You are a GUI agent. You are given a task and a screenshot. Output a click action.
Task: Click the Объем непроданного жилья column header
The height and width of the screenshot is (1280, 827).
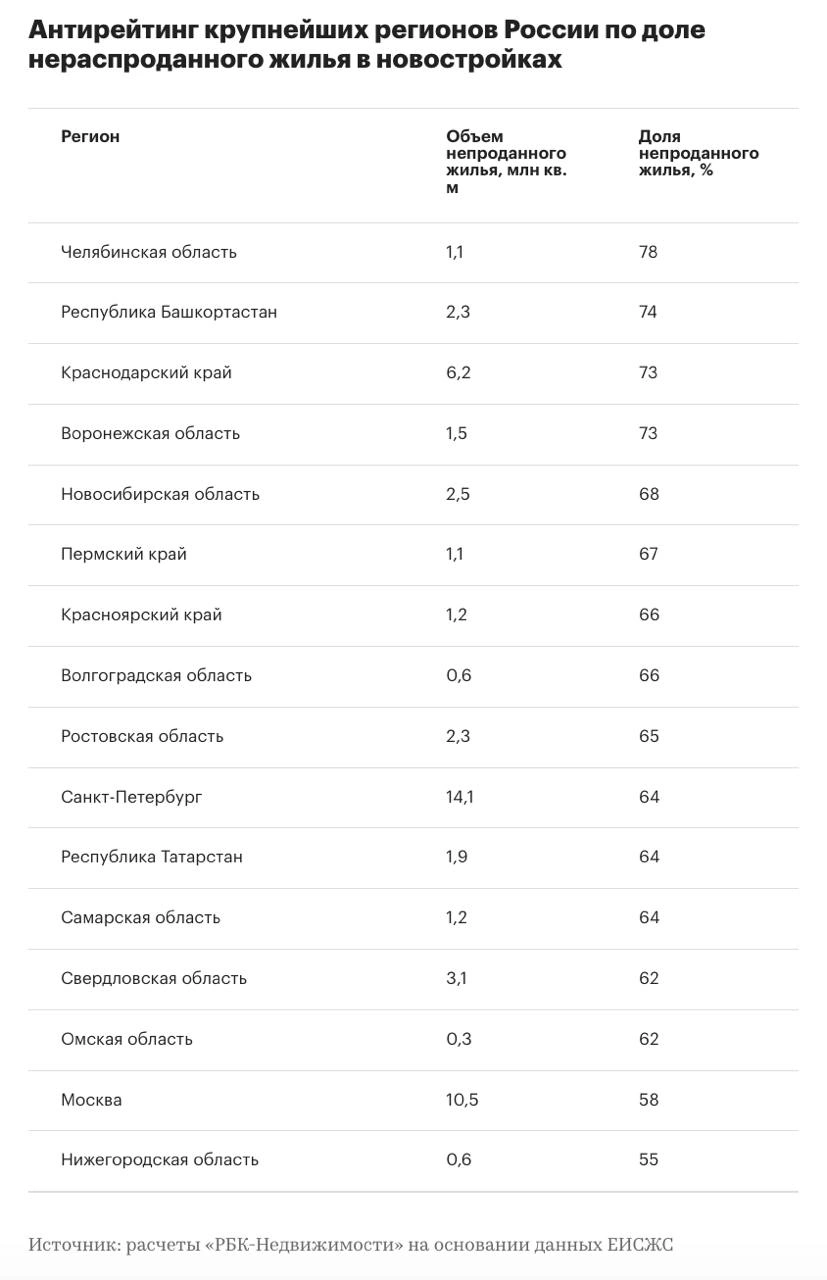pyautogui.click(x=507, y=162)
